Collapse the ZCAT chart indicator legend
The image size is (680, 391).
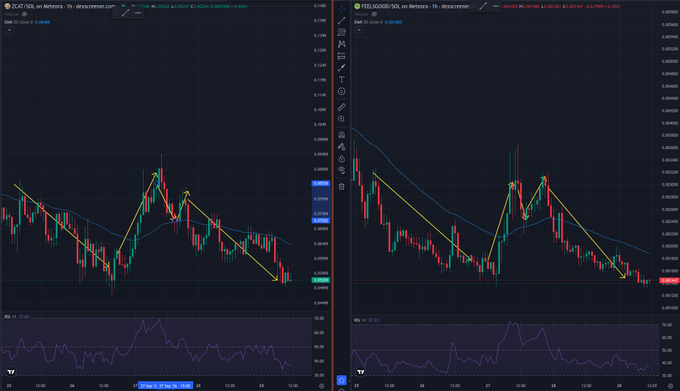[x=9, y=30]
